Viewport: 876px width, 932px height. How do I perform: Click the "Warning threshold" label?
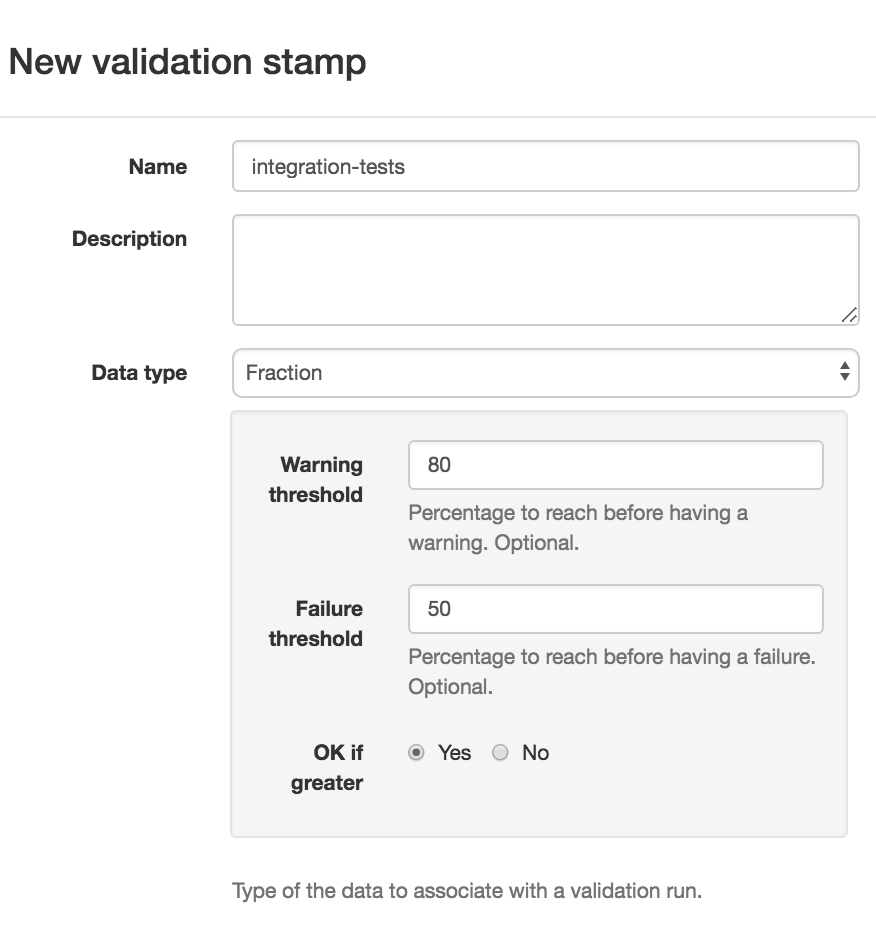(316, 479)
